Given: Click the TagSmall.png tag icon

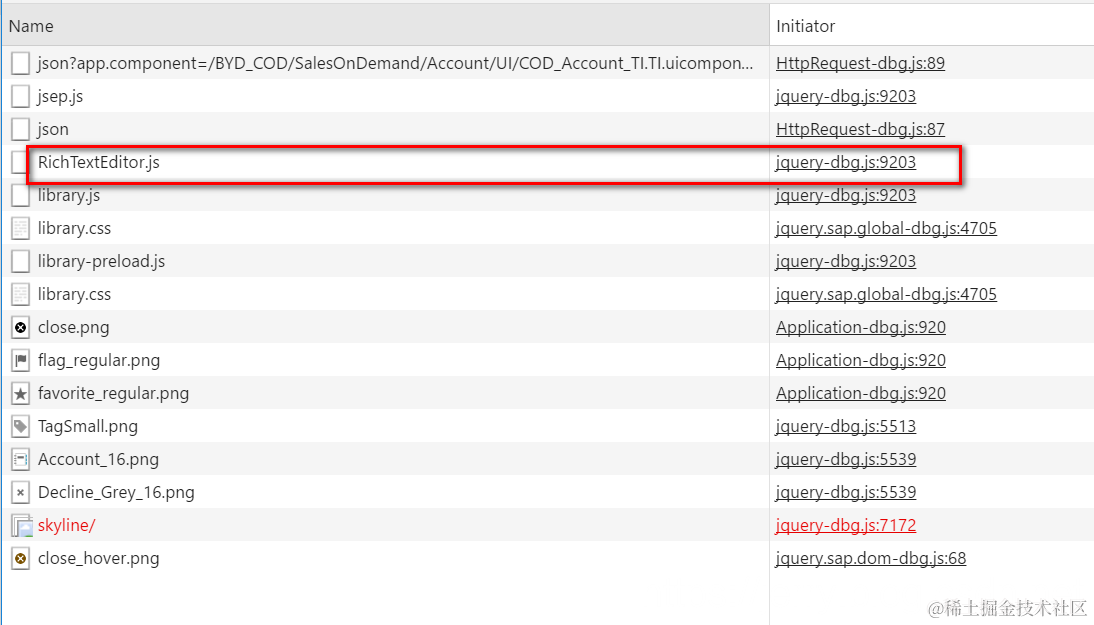Looking at the screenshot, I should (x=20, y=426).
